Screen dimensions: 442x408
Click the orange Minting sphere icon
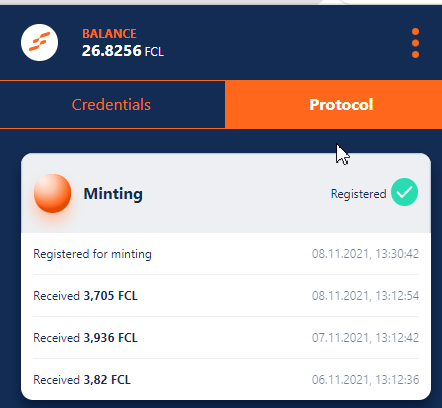53,193
